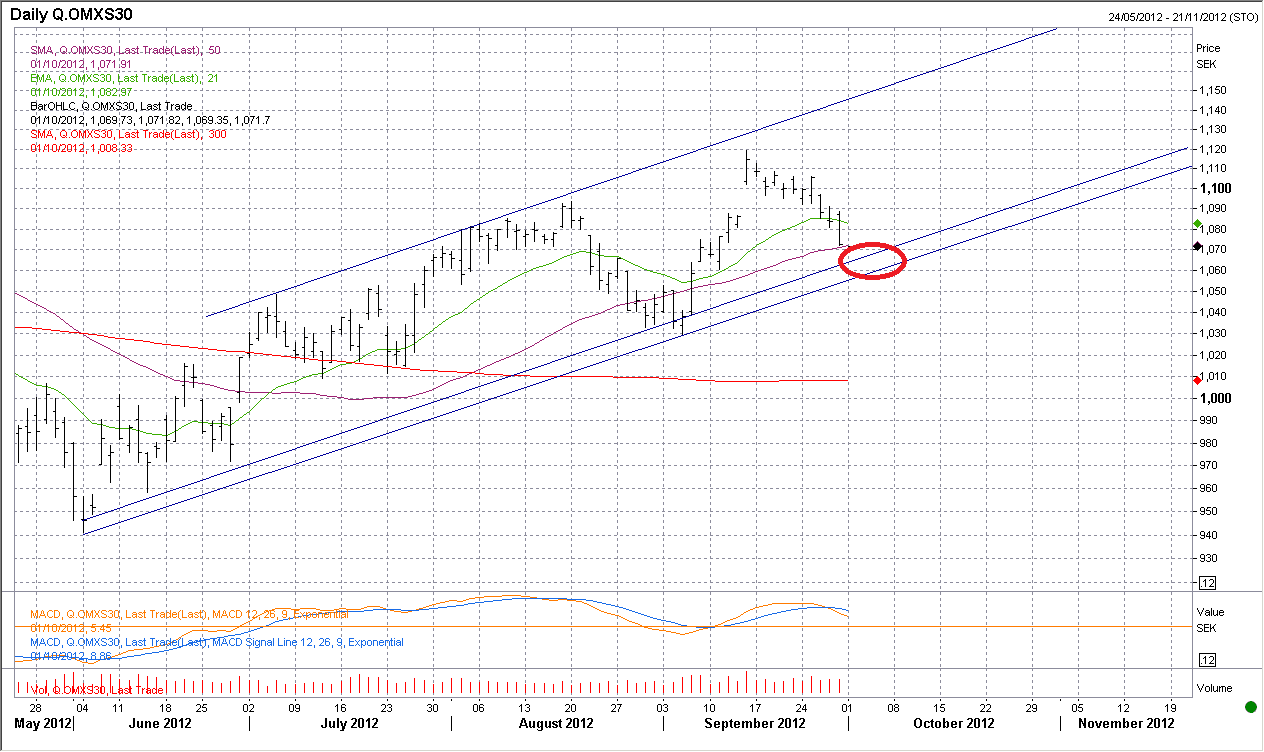Click the orange MACD 12, 26, 9 legend label
Screen dimensions: 1264x752
coord(189,614)
